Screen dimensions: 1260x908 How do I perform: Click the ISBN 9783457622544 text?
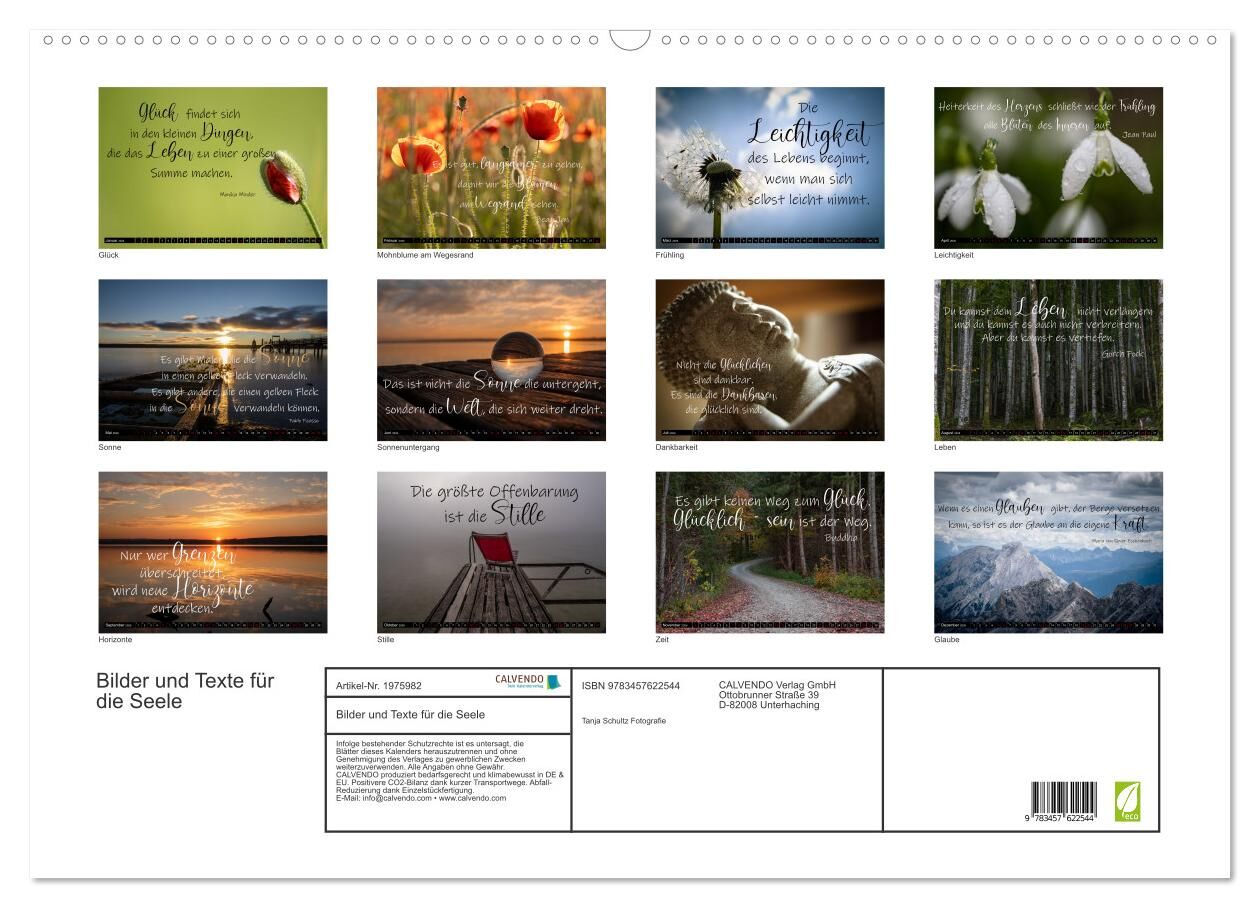point(631,686)
